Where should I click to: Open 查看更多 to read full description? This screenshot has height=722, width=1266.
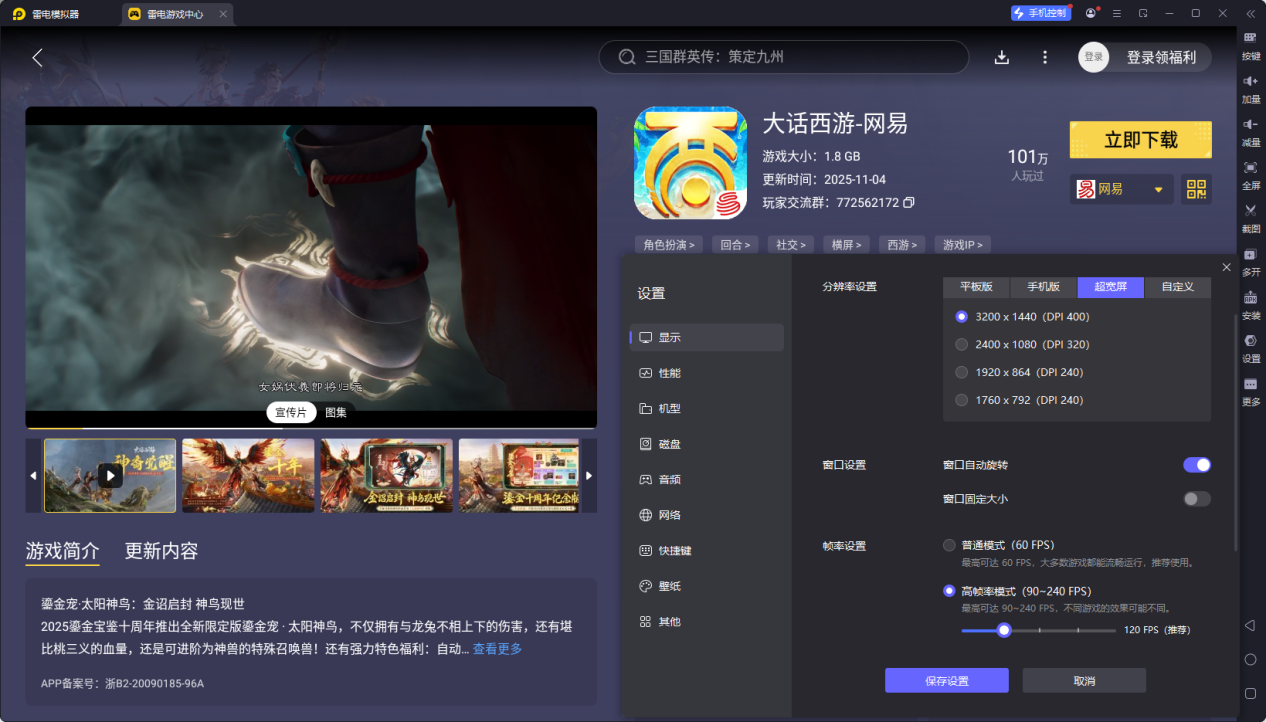tap(500, 647)
